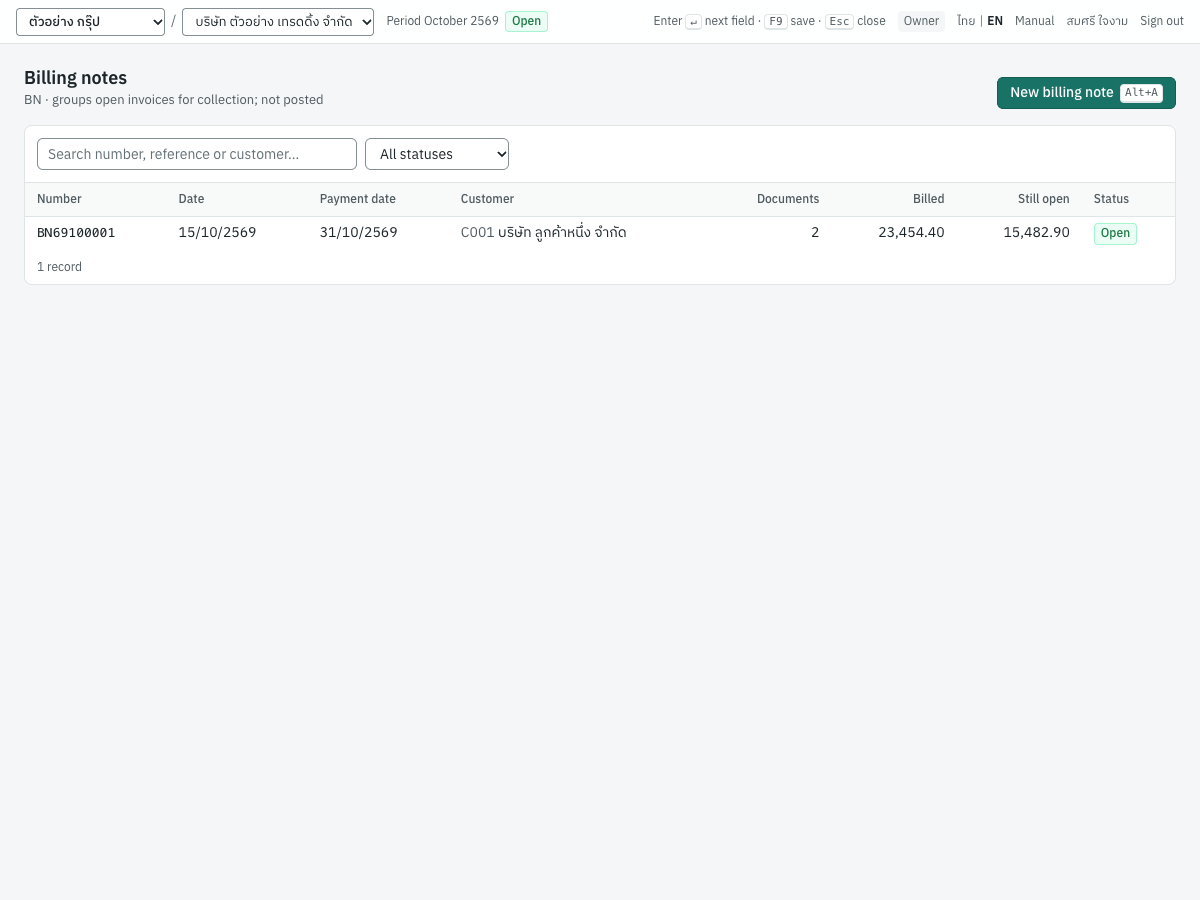Screen dimensions: 1200x900
Task: Open the company group dropdown
Action: [90, 22]
